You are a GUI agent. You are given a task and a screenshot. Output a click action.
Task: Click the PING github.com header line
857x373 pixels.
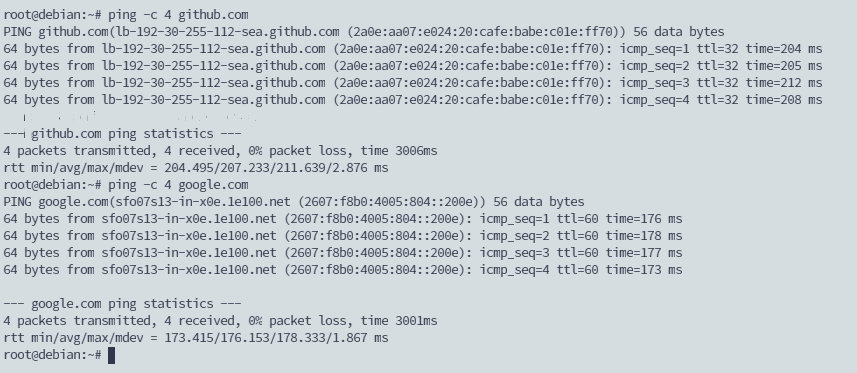coord(363,32)
